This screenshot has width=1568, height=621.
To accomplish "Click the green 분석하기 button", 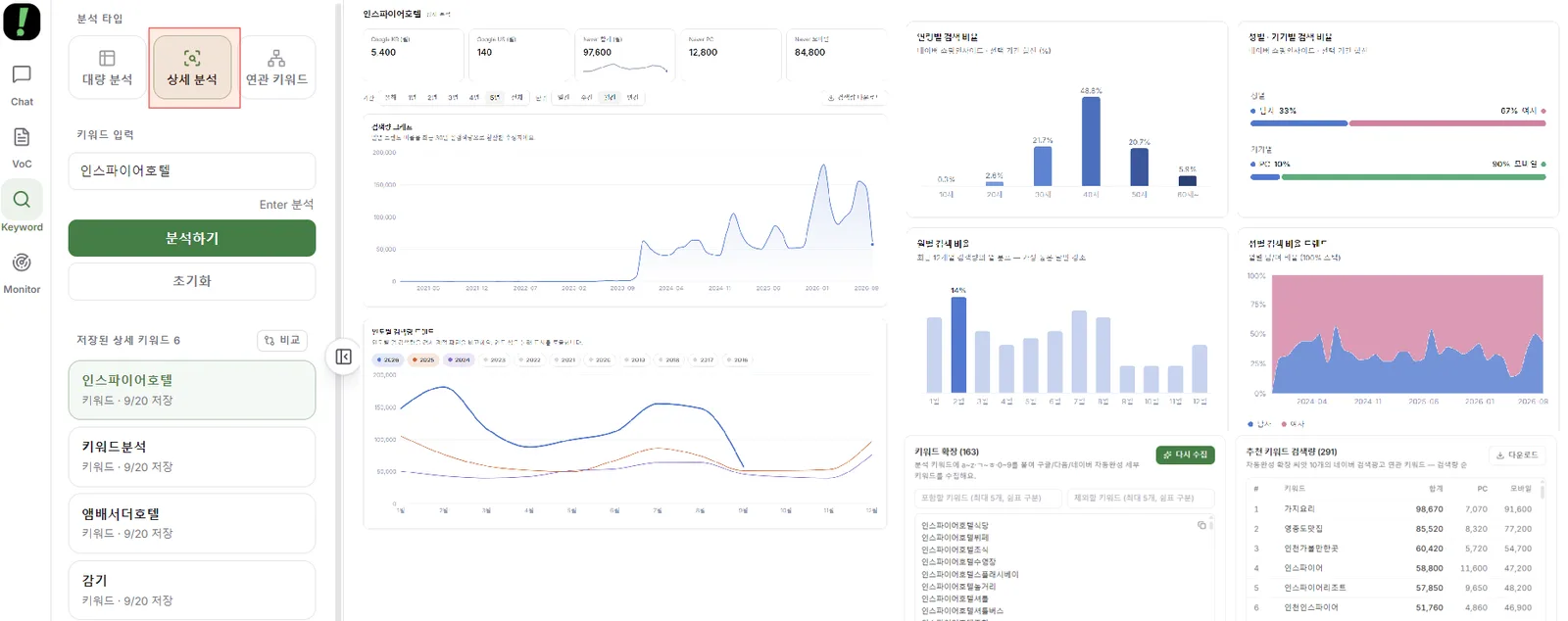I will click(192, 238).
